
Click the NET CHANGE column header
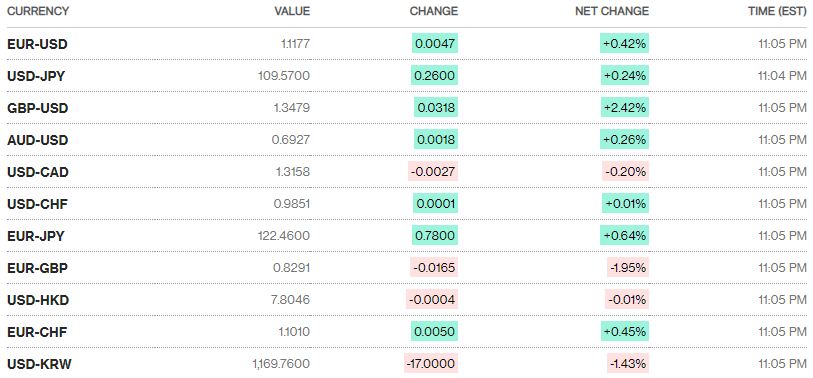612,11
